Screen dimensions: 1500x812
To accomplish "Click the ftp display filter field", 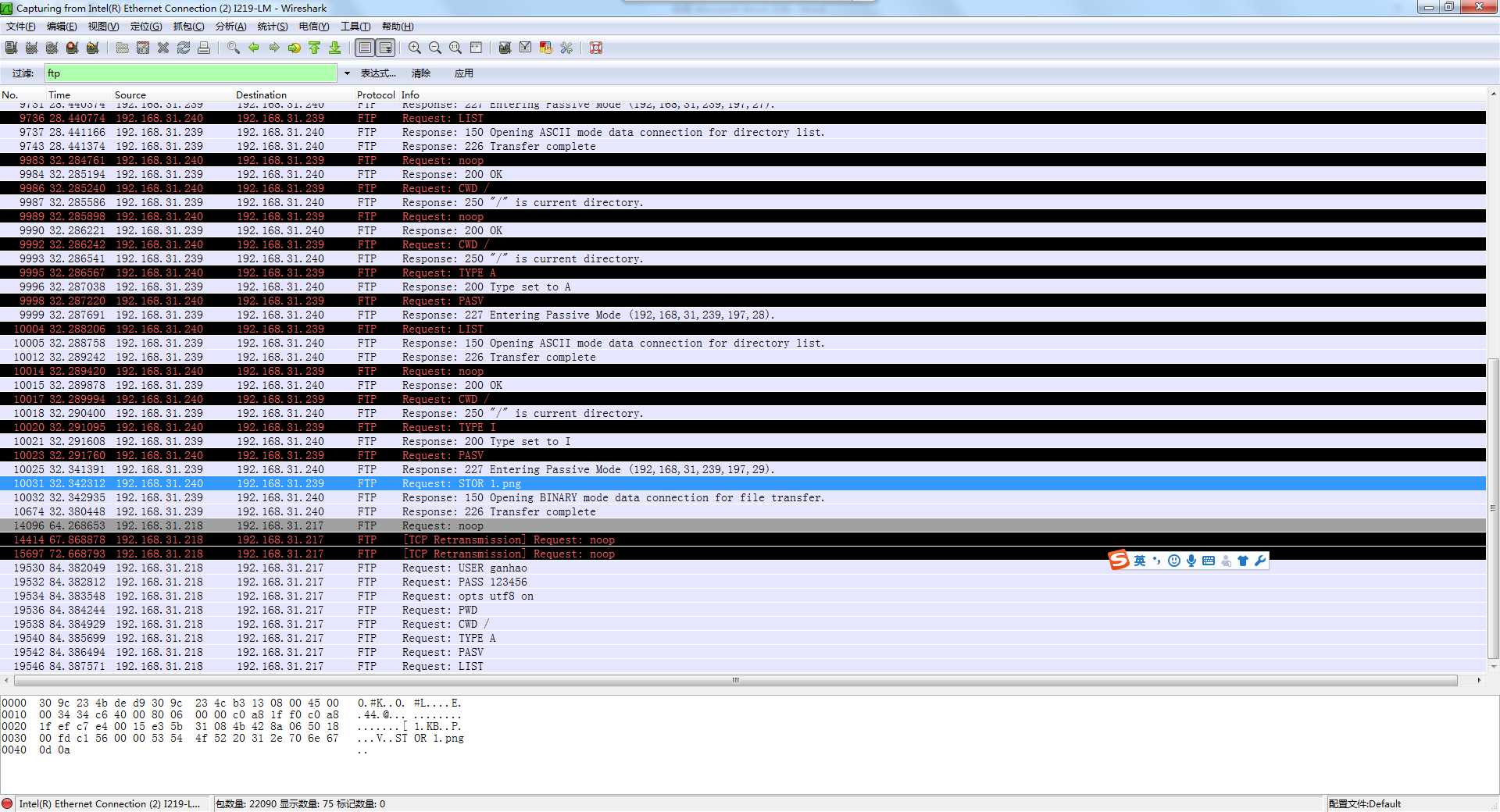I will pos(191,73).
